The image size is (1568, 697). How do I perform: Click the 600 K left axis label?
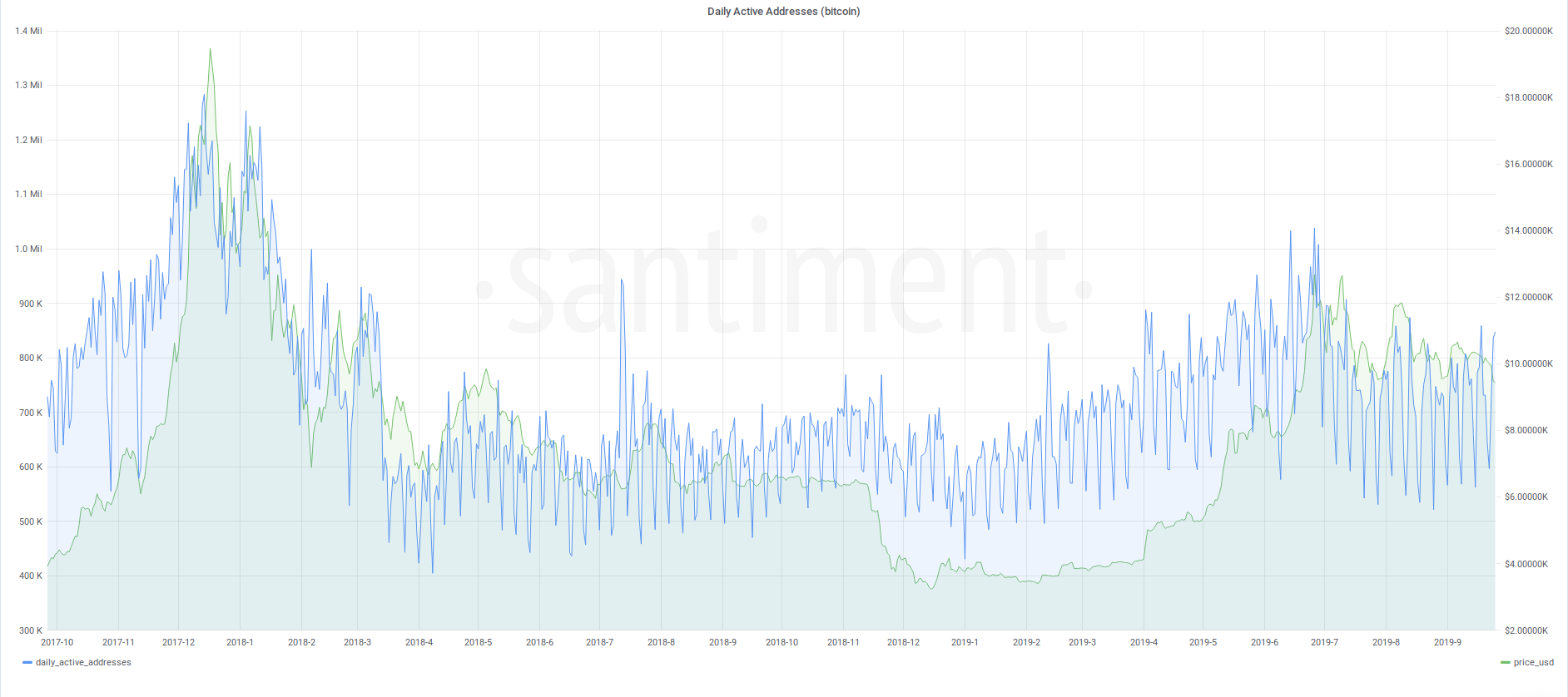coord(31,467)
